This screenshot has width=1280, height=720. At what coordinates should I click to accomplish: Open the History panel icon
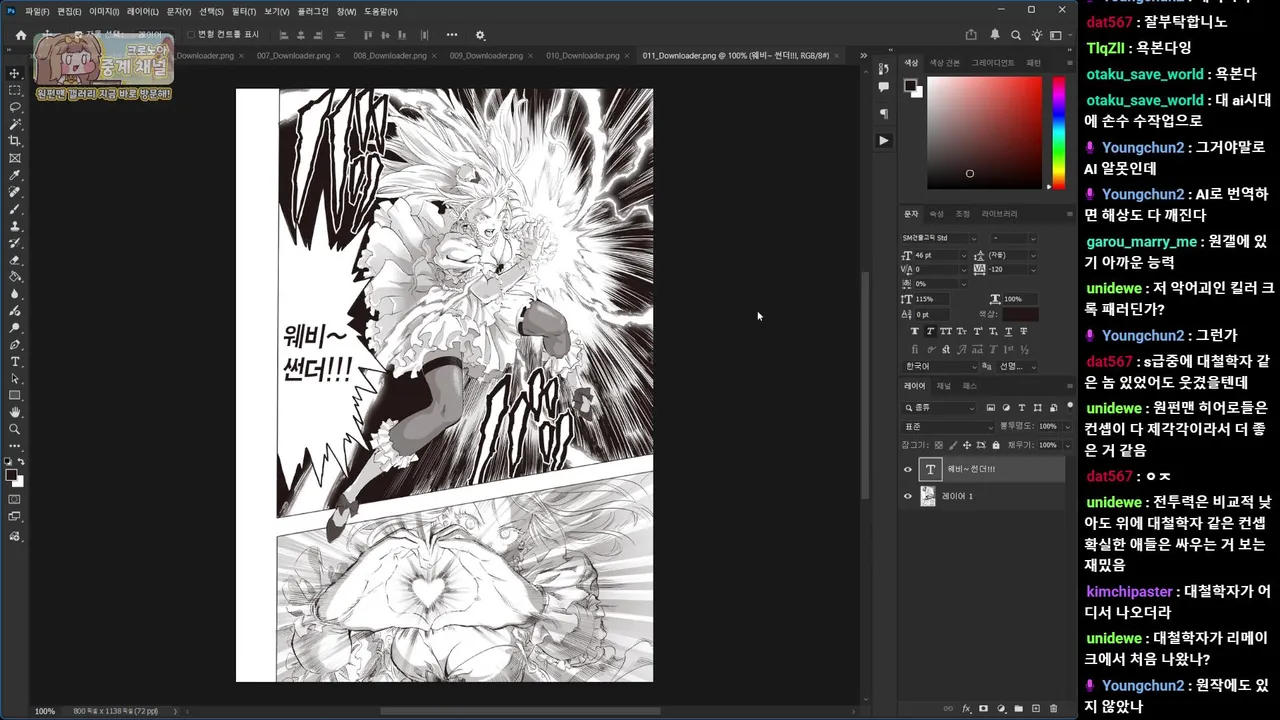(x=883, y=69)
